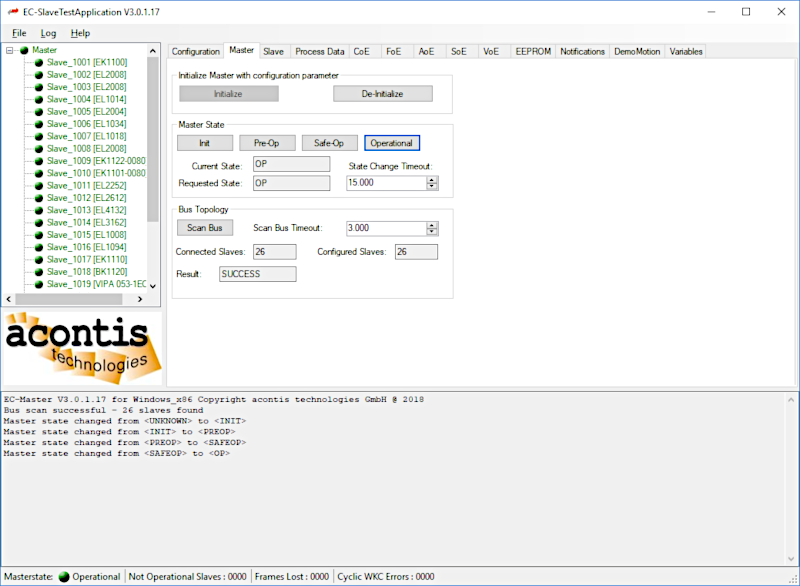Click the application icon in title bar
The image size is (800, 586).
click(x=12, y=11)
